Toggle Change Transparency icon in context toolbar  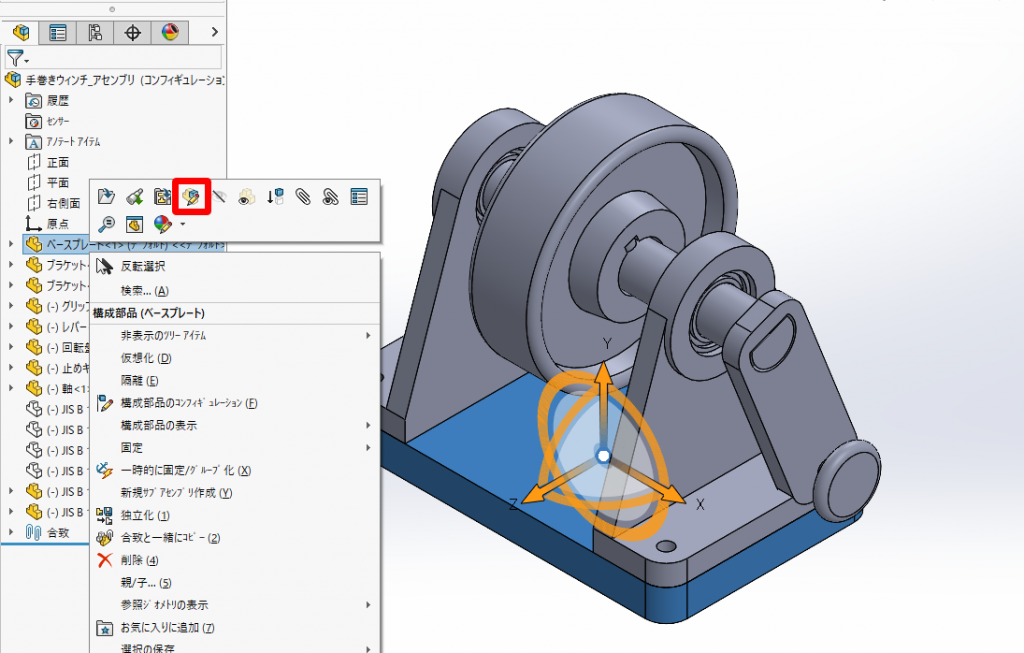[246, 197]
